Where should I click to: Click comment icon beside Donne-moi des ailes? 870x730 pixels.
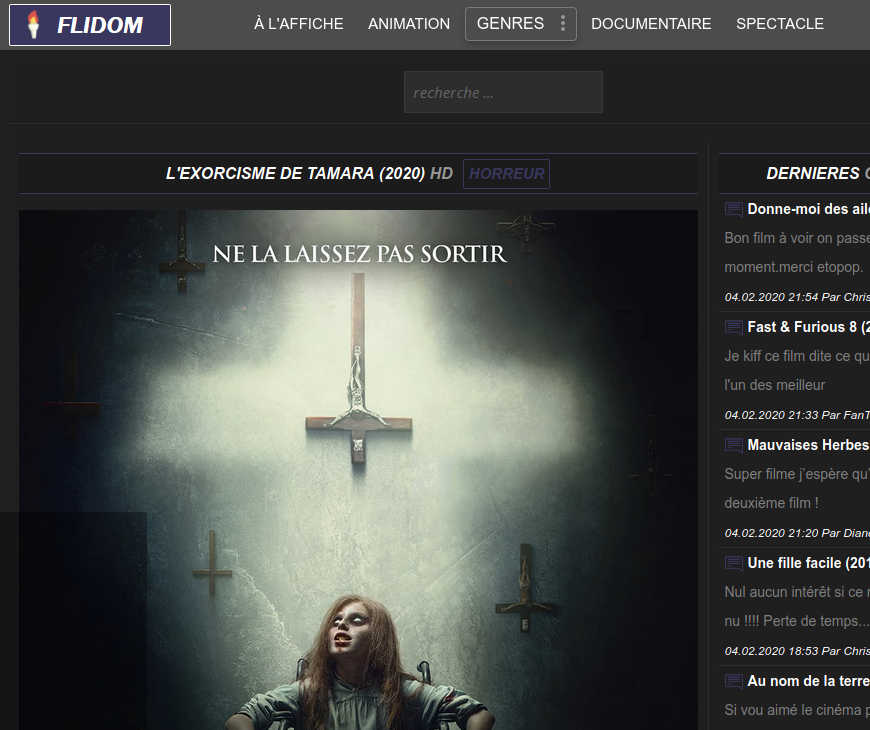(734, 210)
